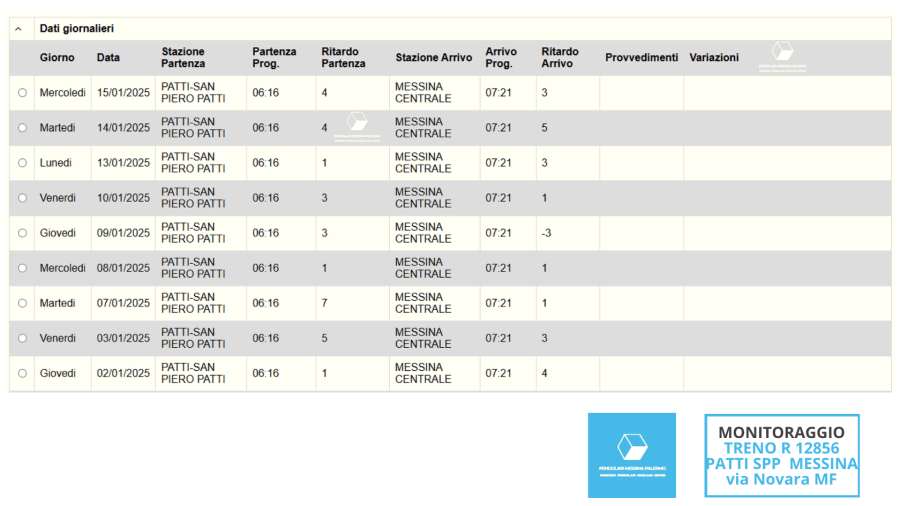900x506 pixels.
Task: Click the Ritardo Arrivo column header
Action: 560,58
